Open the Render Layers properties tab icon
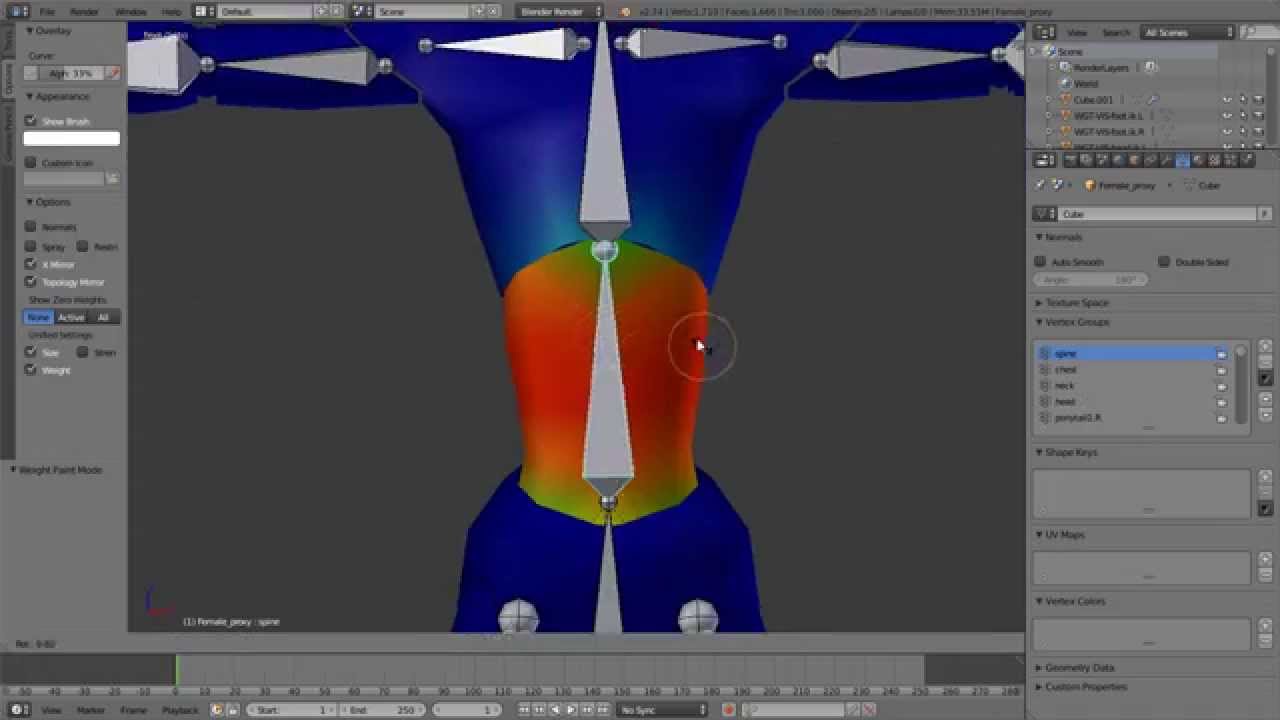 tap(1086, 160)
